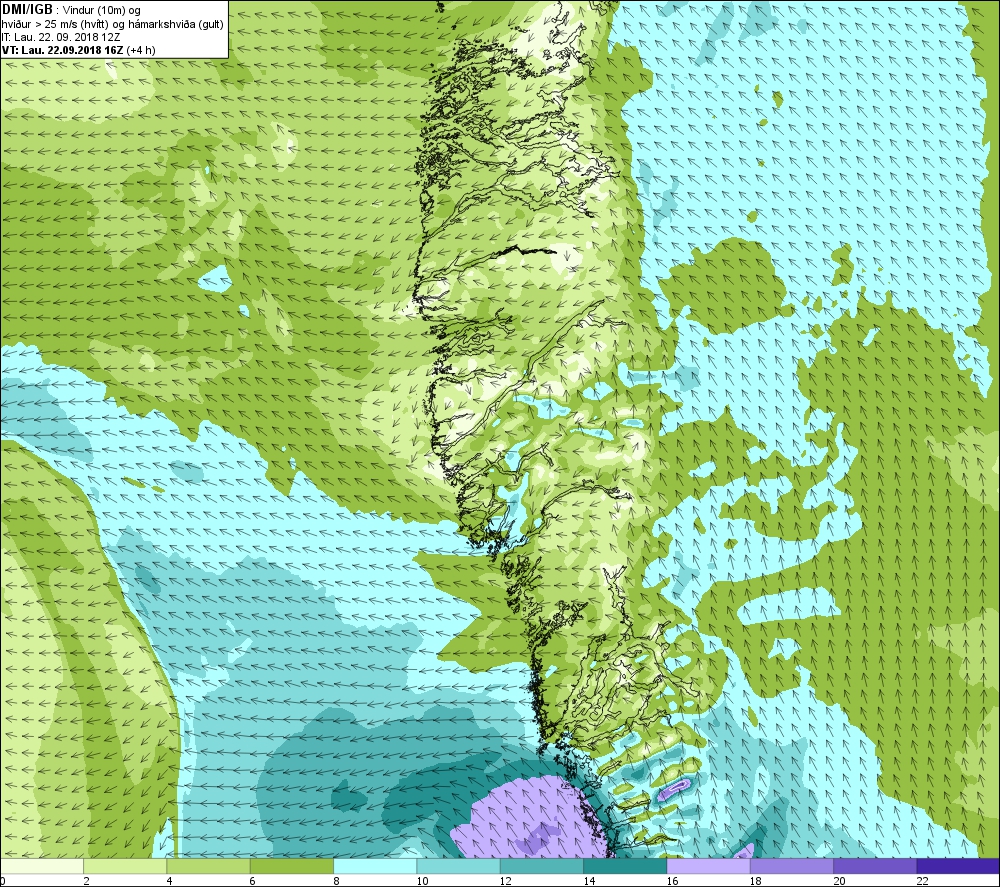The width and height of the screenshot is (1000, 887).
Task: Click the 10–12 m/s turquoise legend swatch
Action: click(458, 866)
